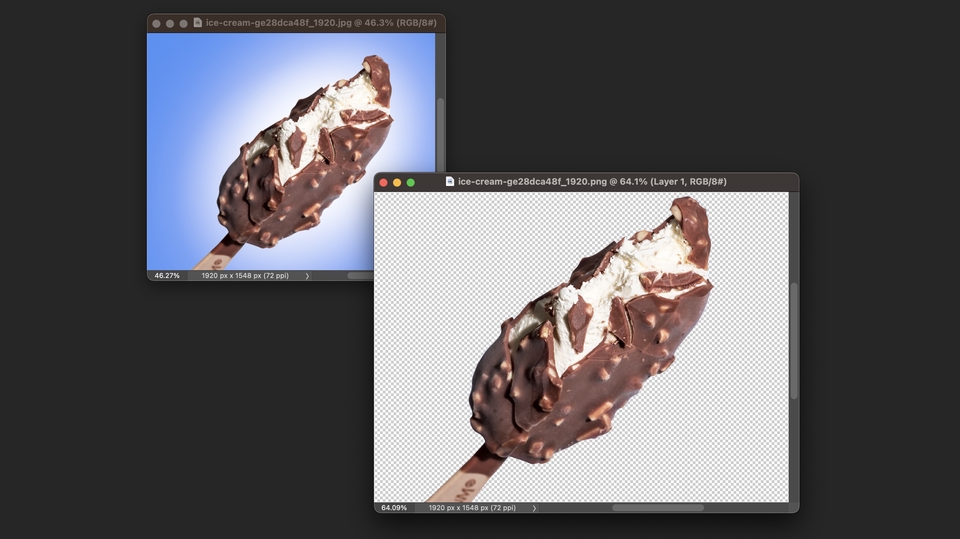Open the status bar chevron menu in the PNG window
Image resolution: width=960 pixels, height=539 pixels.
pyautogui.click(x=534, y=508)
